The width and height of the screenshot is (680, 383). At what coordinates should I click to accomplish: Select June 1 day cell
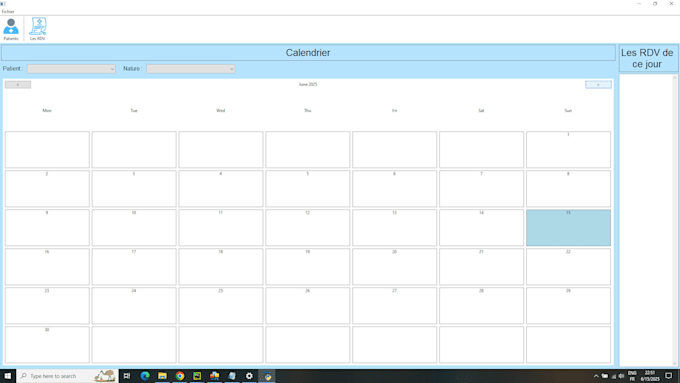[568, 150]
